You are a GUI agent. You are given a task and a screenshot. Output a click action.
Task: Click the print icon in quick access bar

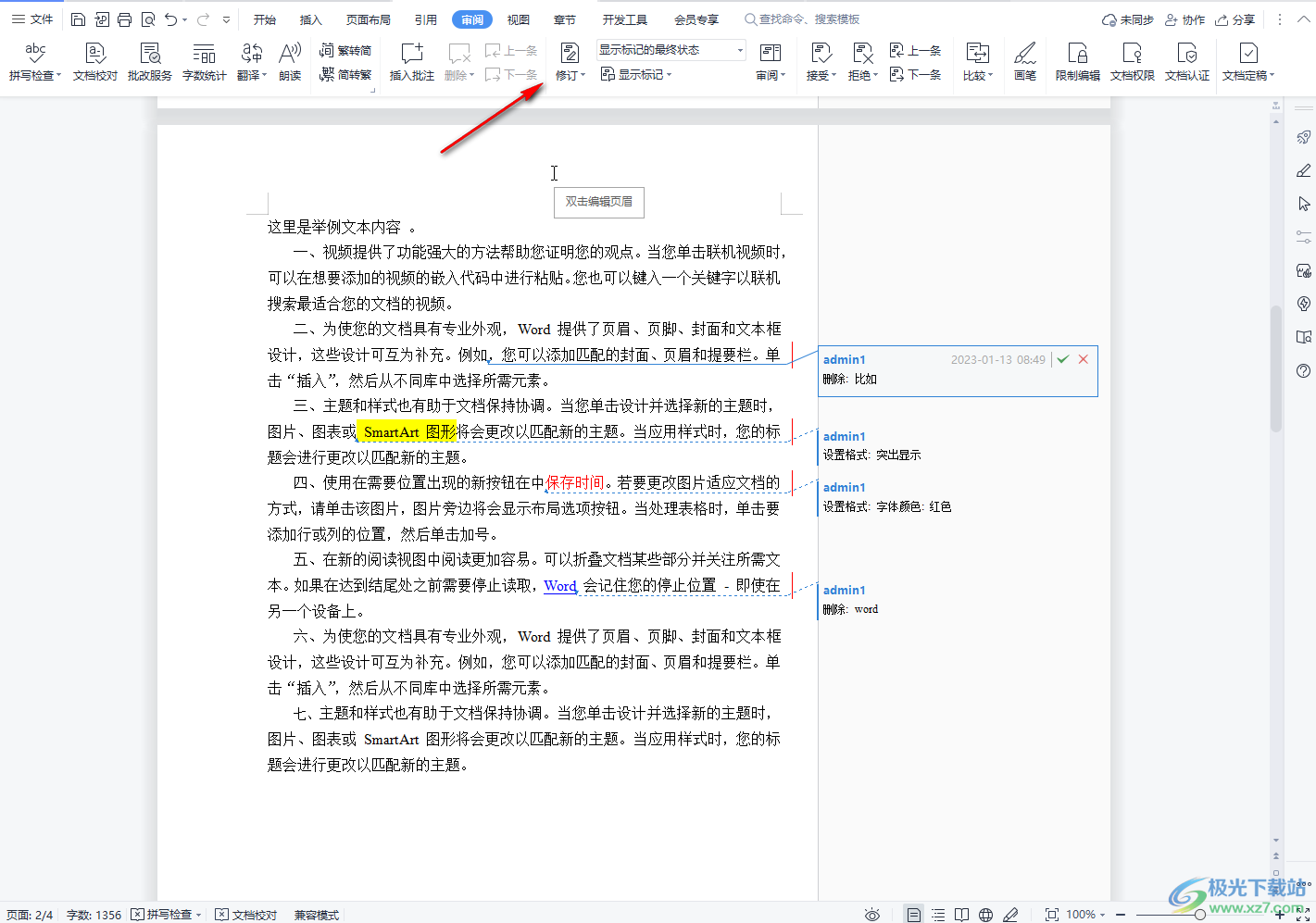[x=124, y=19]
